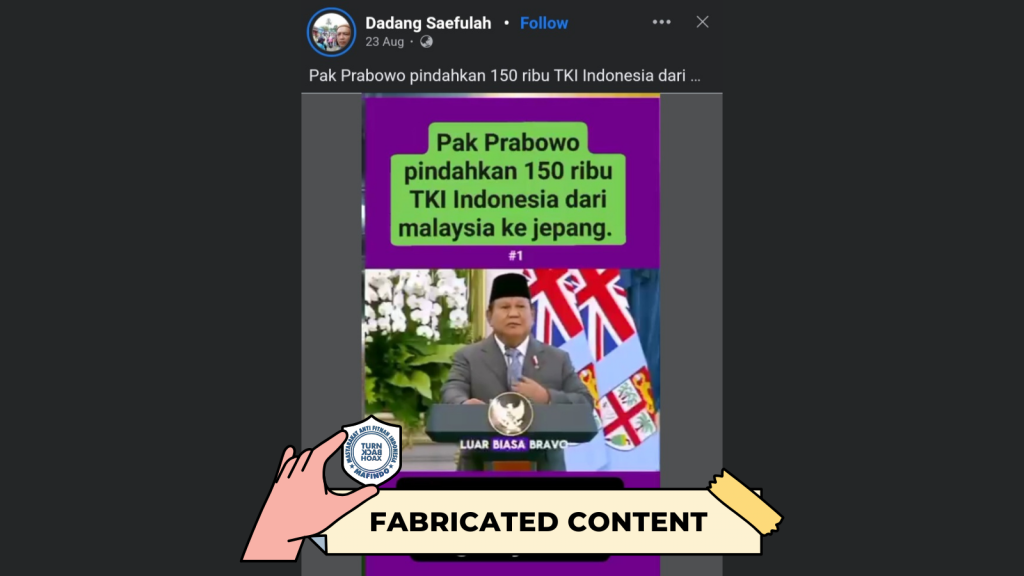Close the post viewer with X

pos(702,22)
